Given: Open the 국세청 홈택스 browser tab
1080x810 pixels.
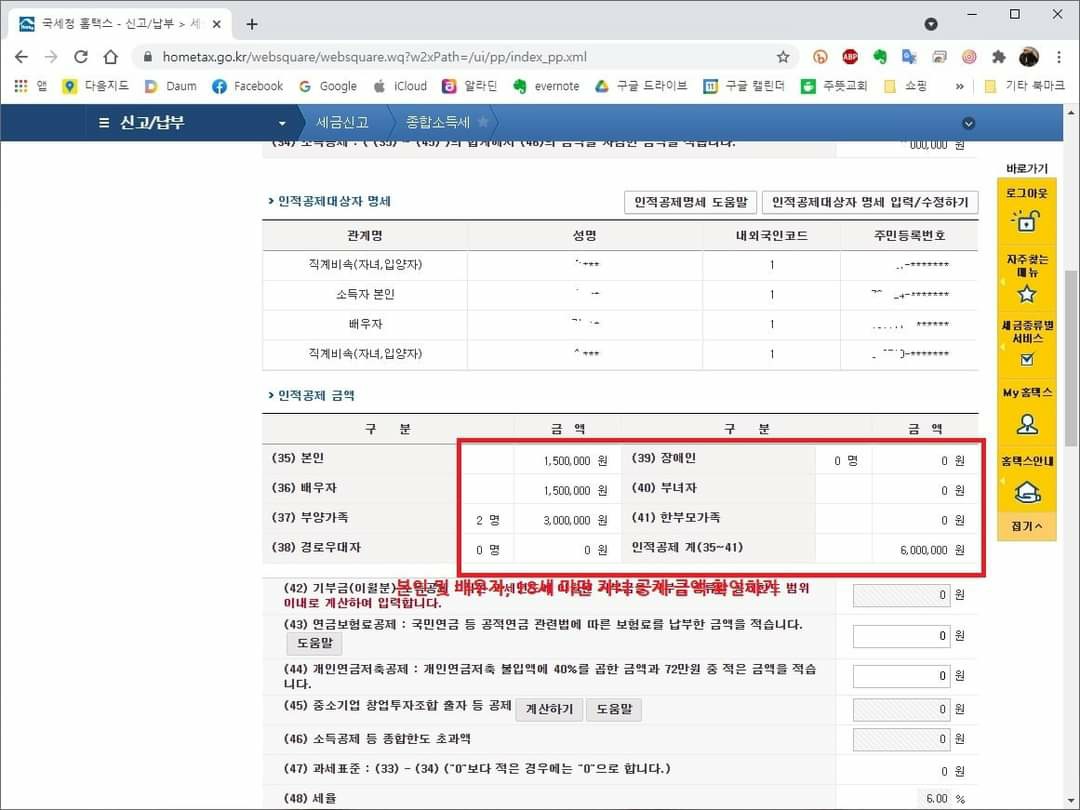Looking at the screenshot, I should (120, 23).
